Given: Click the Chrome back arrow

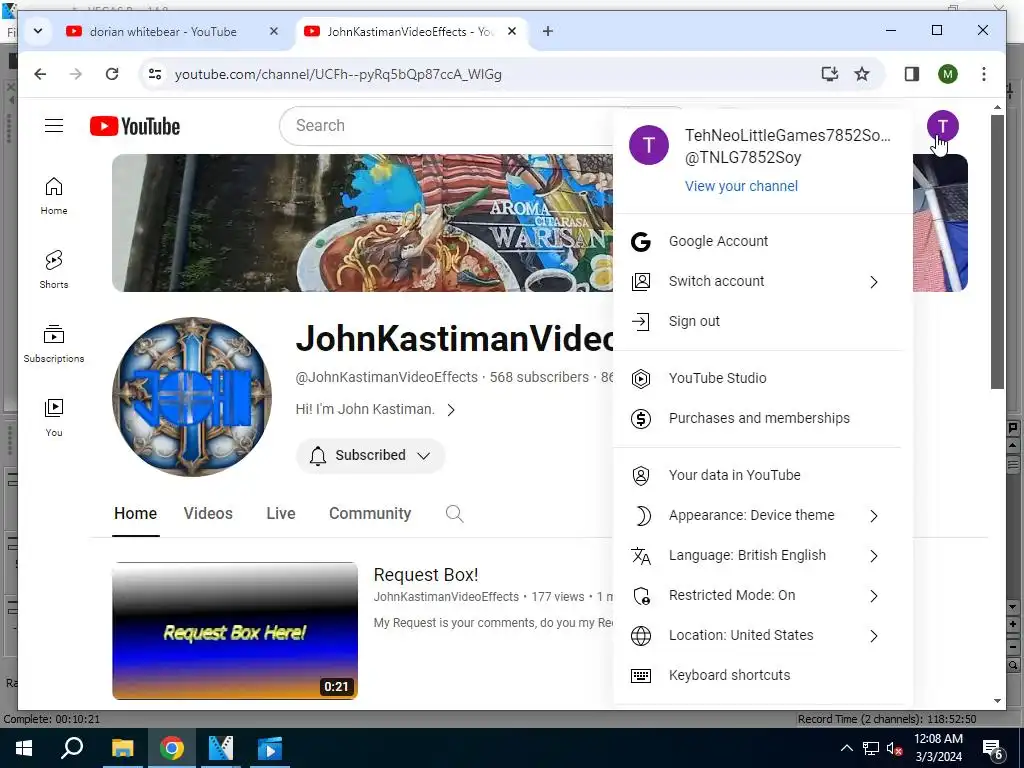Looking at the screenshot, I should (x=40, y=74).
